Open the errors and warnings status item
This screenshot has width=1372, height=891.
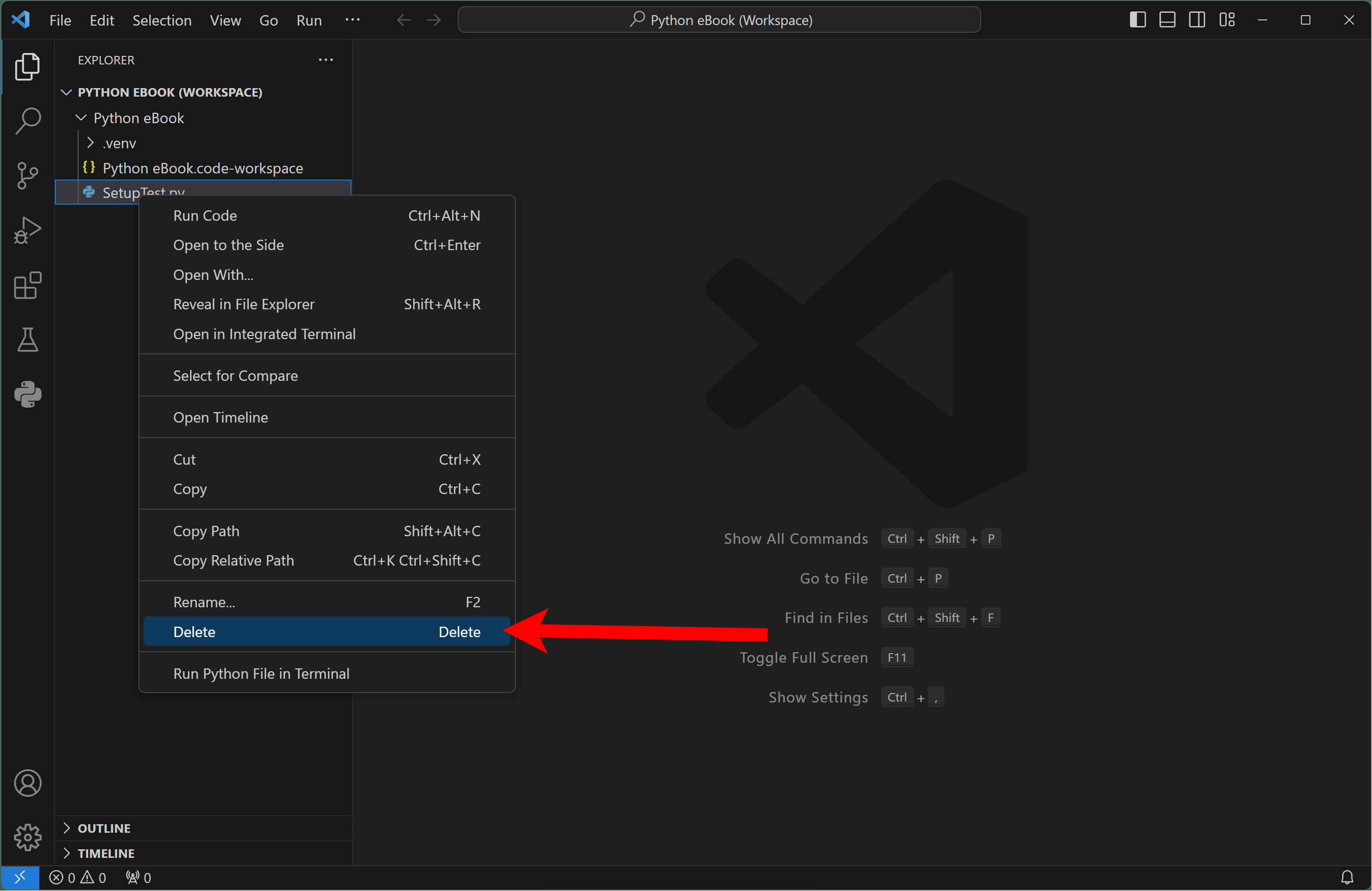(x=77, y=878)
